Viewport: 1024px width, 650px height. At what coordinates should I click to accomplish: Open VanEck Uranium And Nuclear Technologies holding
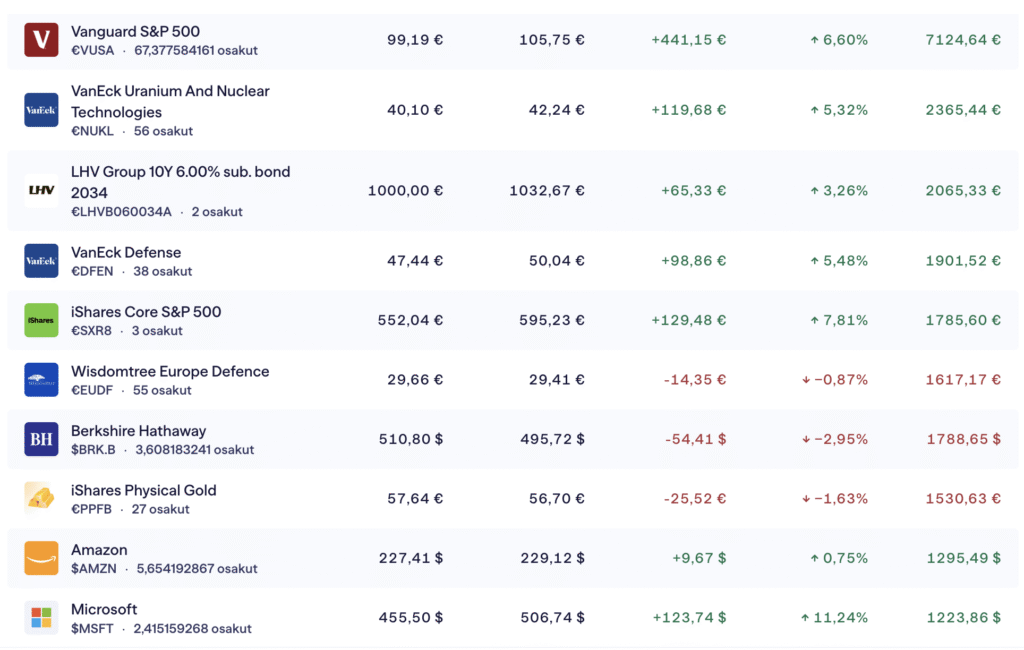point(170,101)
